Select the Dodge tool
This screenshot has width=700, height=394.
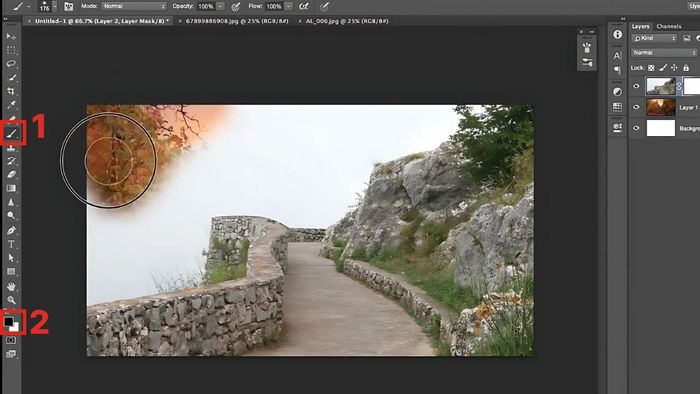point(11,216)
